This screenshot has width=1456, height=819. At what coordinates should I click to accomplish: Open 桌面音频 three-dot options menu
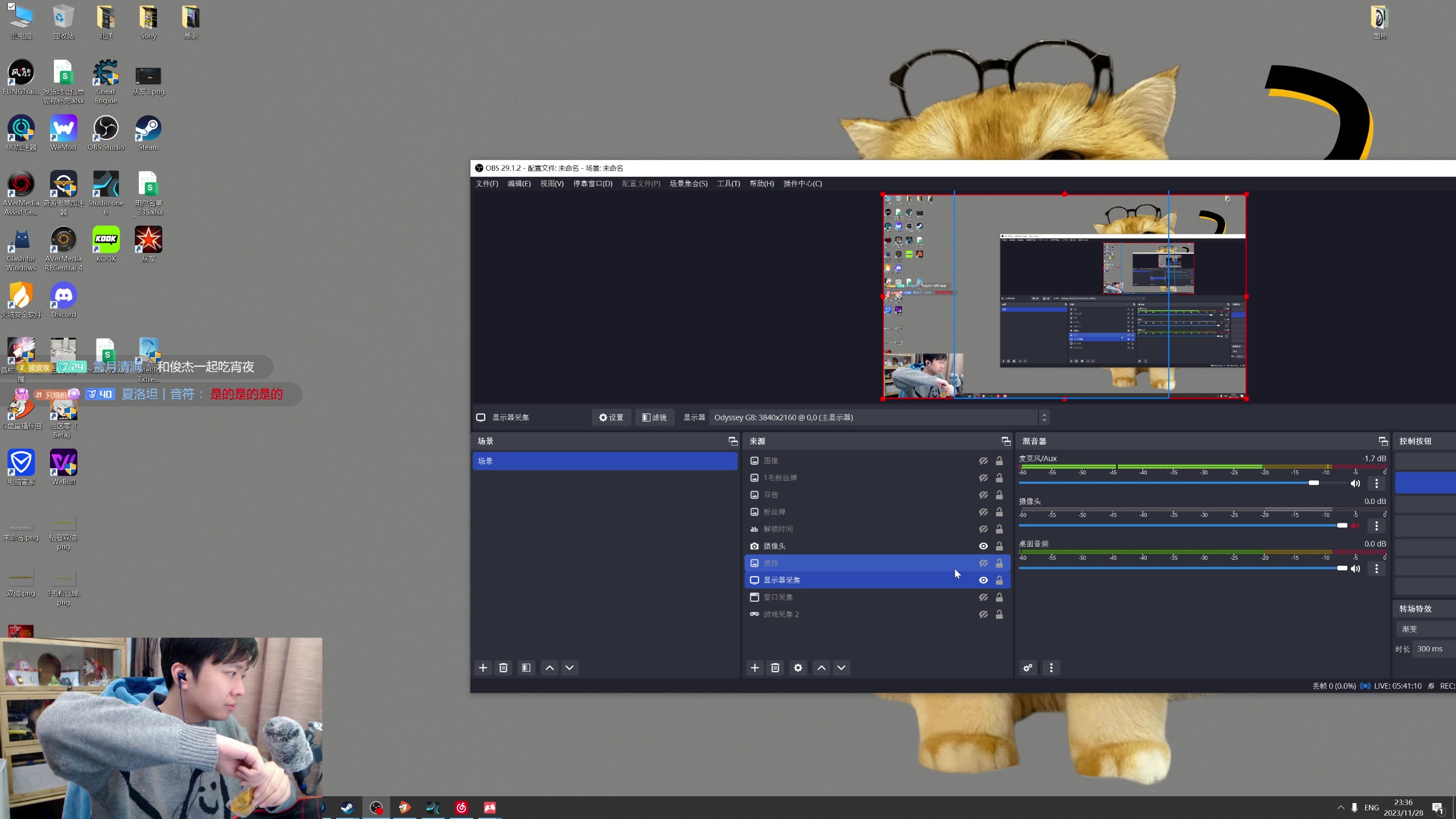pos(1376,569)
